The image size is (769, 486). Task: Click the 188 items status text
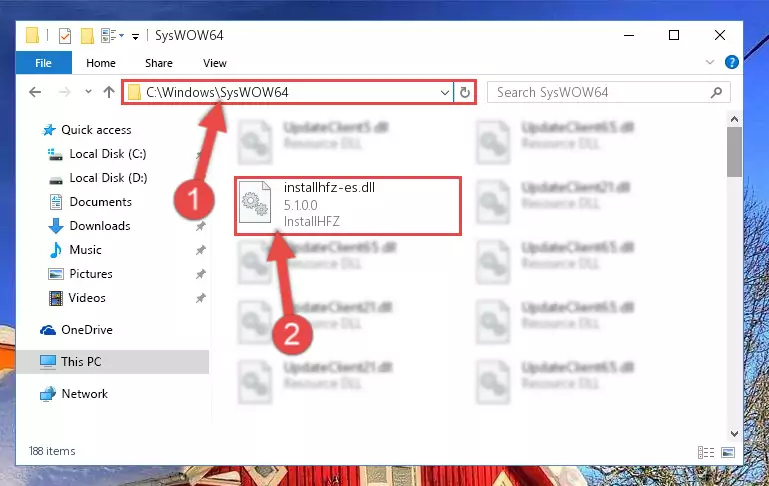pos(52,451)
